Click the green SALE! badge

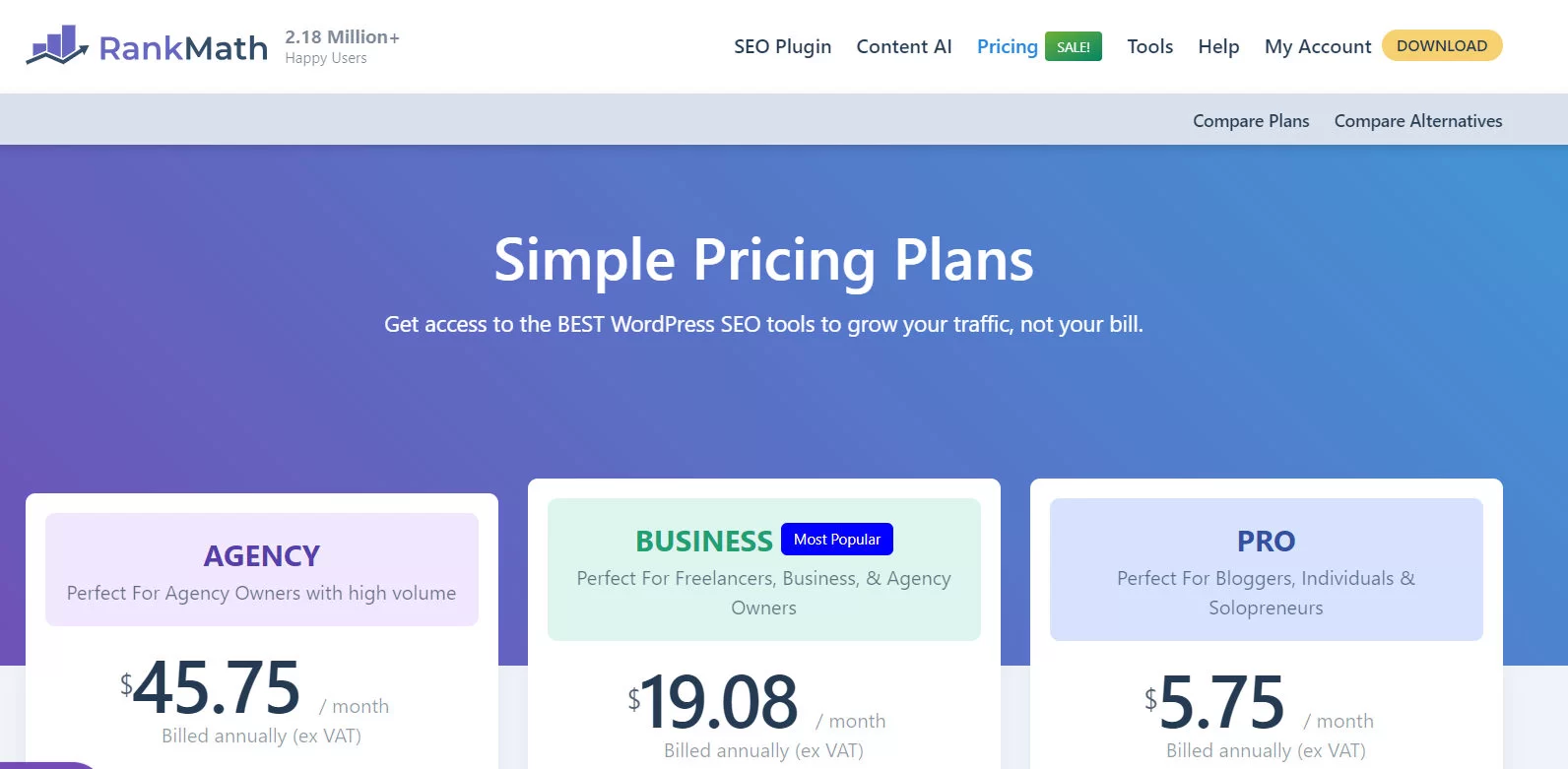click(1073, 46)
